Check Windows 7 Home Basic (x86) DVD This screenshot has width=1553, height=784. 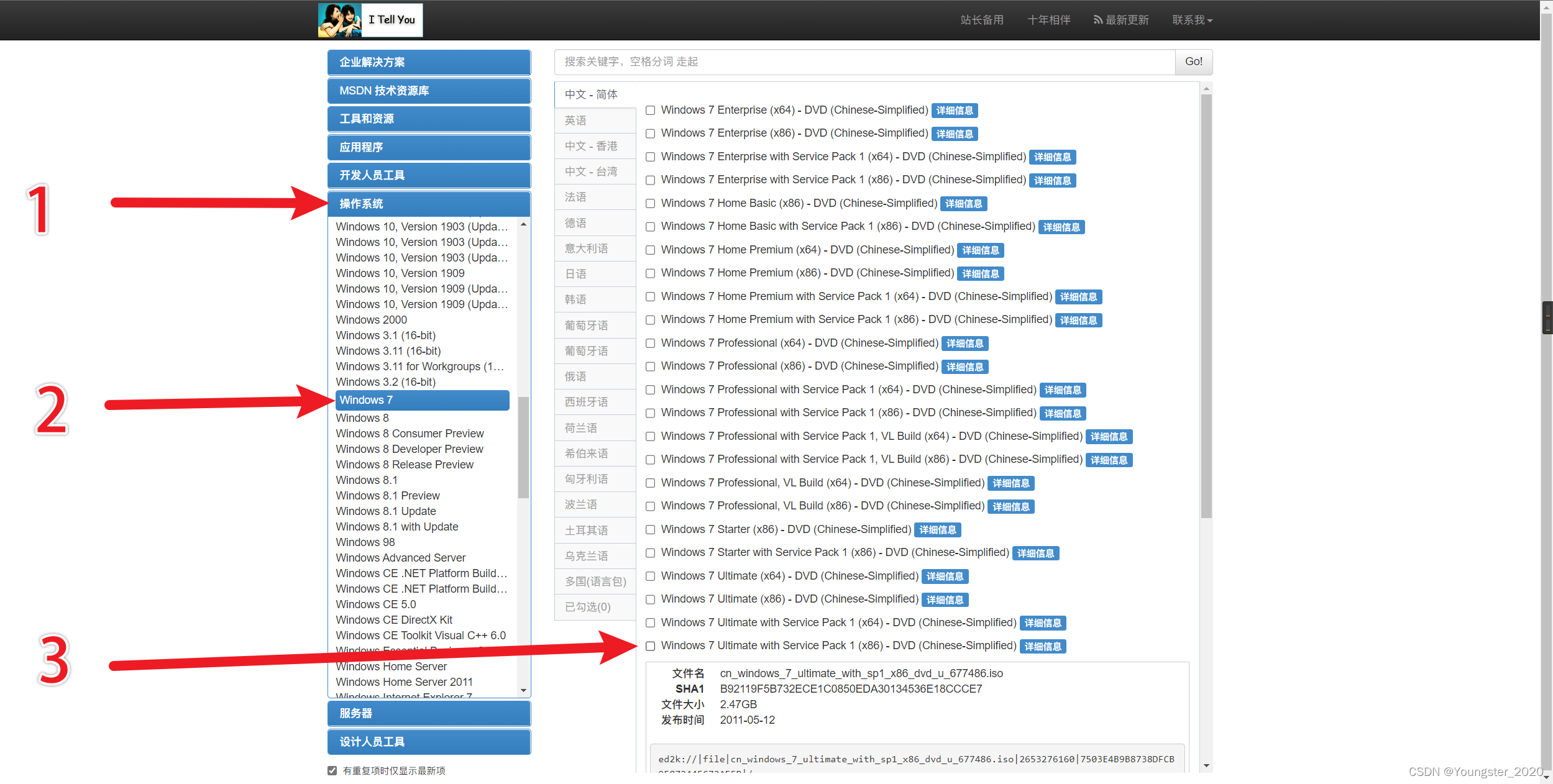click(x=650, y=204)
